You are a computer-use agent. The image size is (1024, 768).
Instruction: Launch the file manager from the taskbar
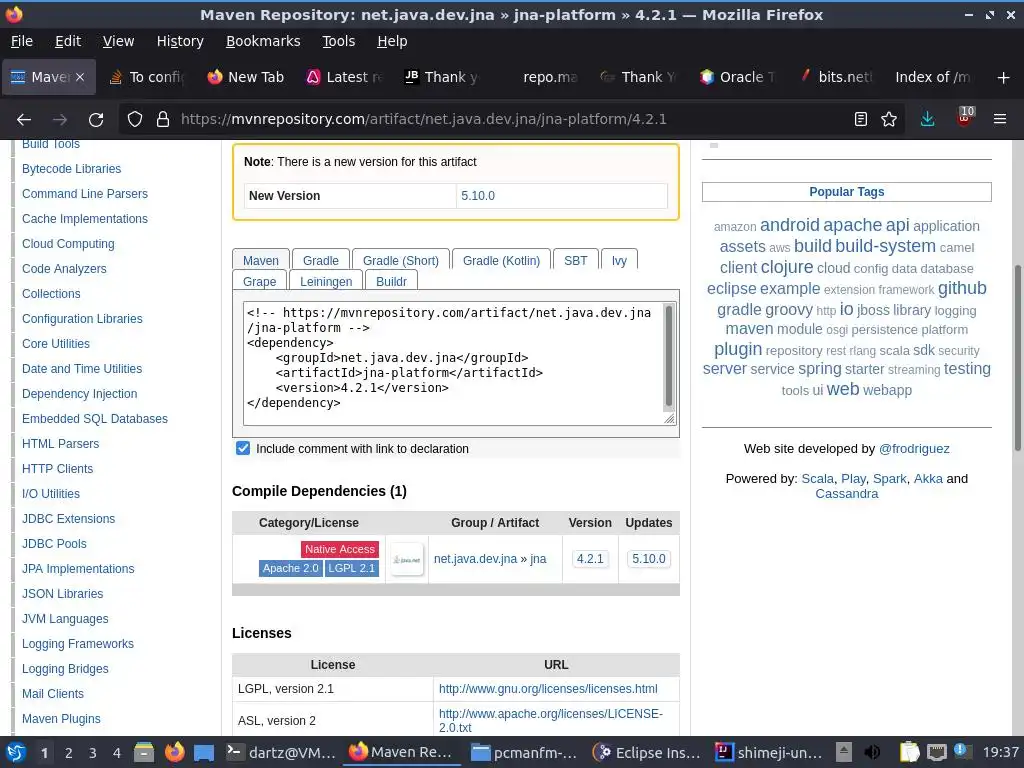click(144, 752)
